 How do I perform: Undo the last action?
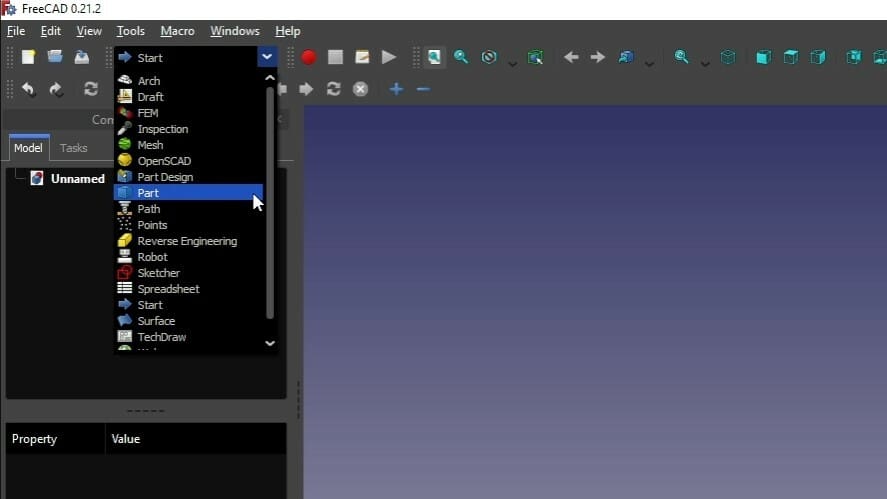[28, 89]
